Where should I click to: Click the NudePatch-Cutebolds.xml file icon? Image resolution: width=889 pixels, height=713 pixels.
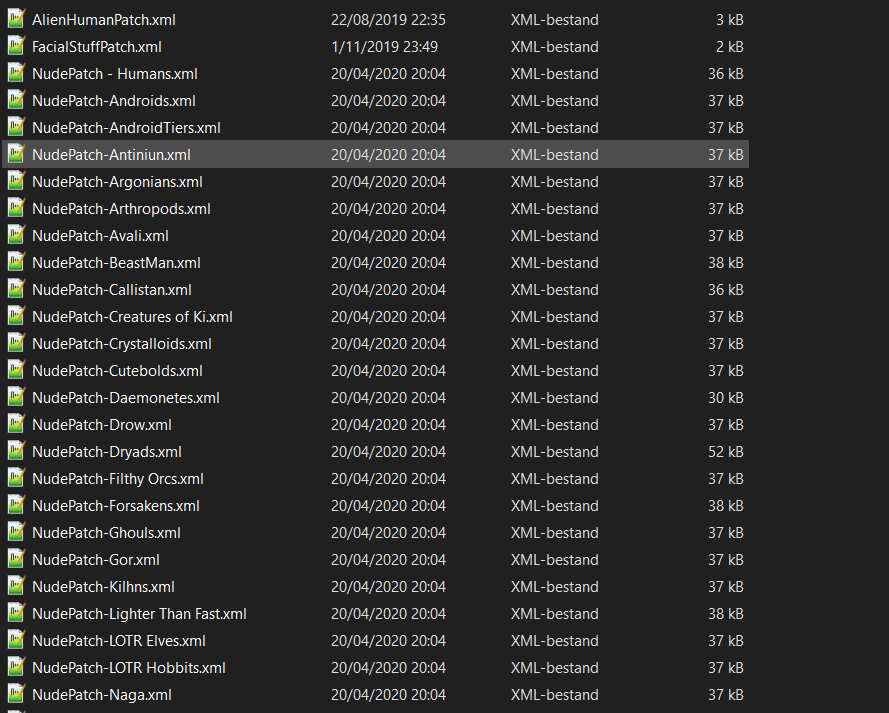point(16,371)
